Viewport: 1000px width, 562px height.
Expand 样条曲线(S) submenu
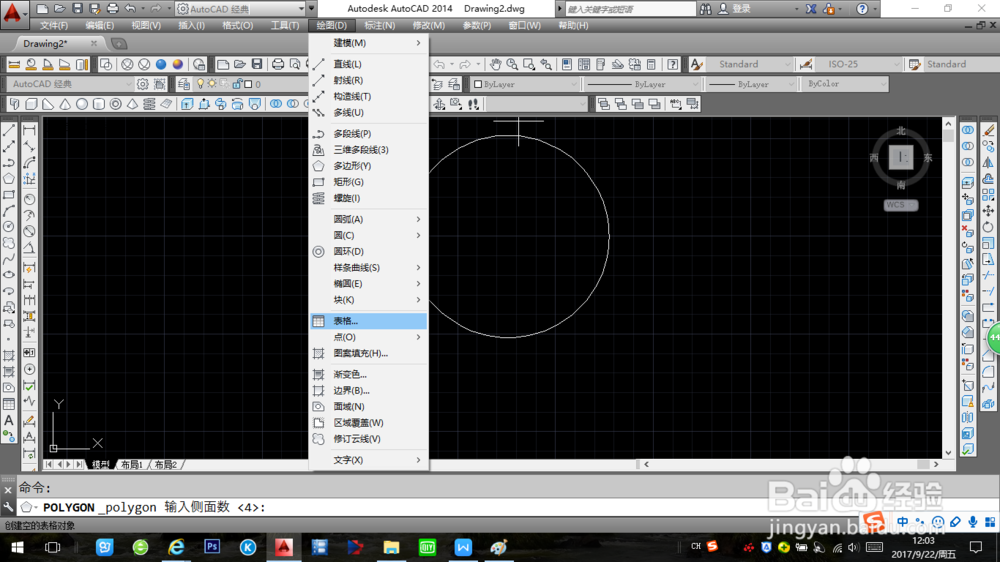pyautogui.click(x=369, y=267)
